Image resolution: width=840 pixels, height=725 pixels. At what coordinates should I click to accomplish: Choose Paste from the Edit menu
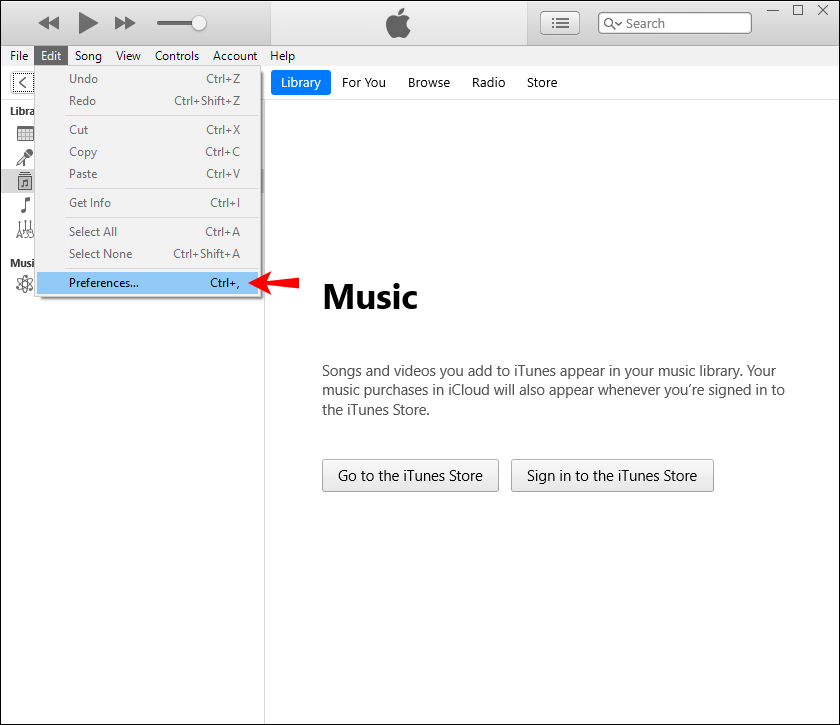pyautogui.click(x=148, y=174)
